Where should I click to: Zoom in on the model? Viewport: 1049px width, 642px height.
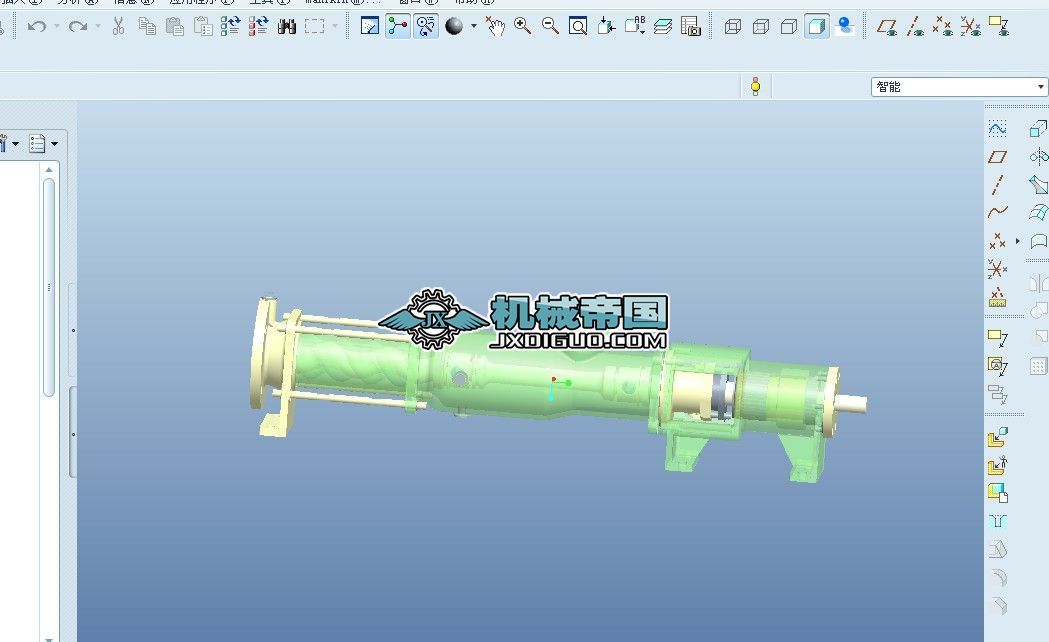click(x=522, y=26)
